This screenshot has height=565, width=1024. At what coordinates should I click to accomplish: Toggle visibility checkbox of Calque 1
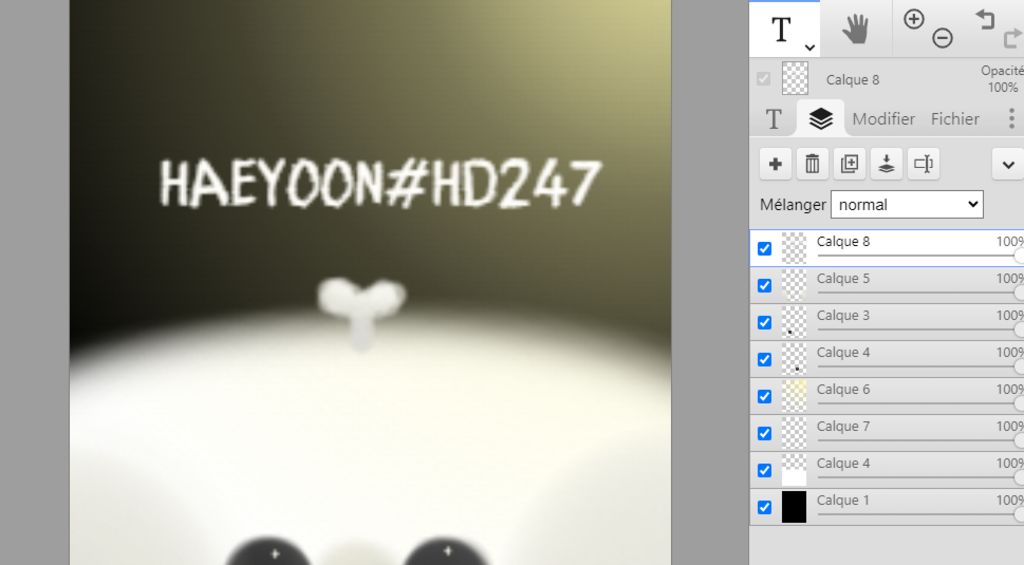[x=764, y=508]
